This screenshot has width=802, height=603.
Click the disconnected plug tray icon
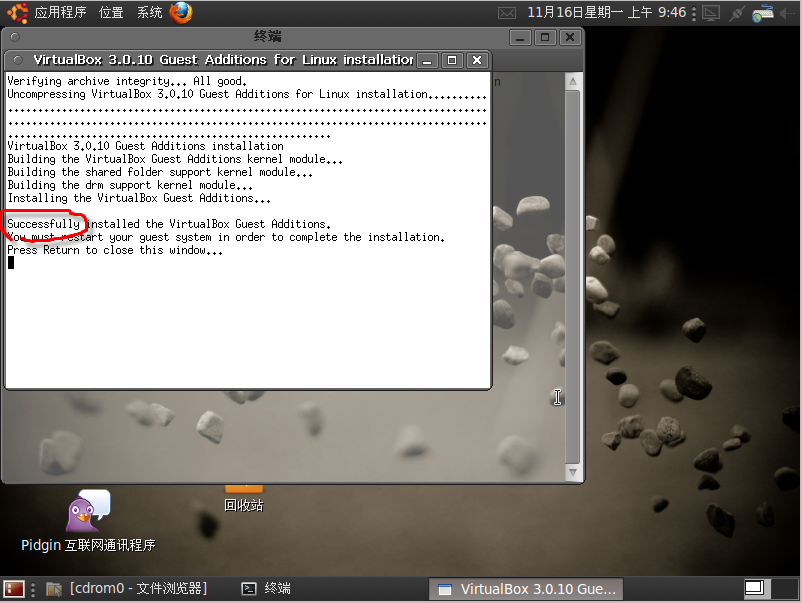(x=737, y=13)
